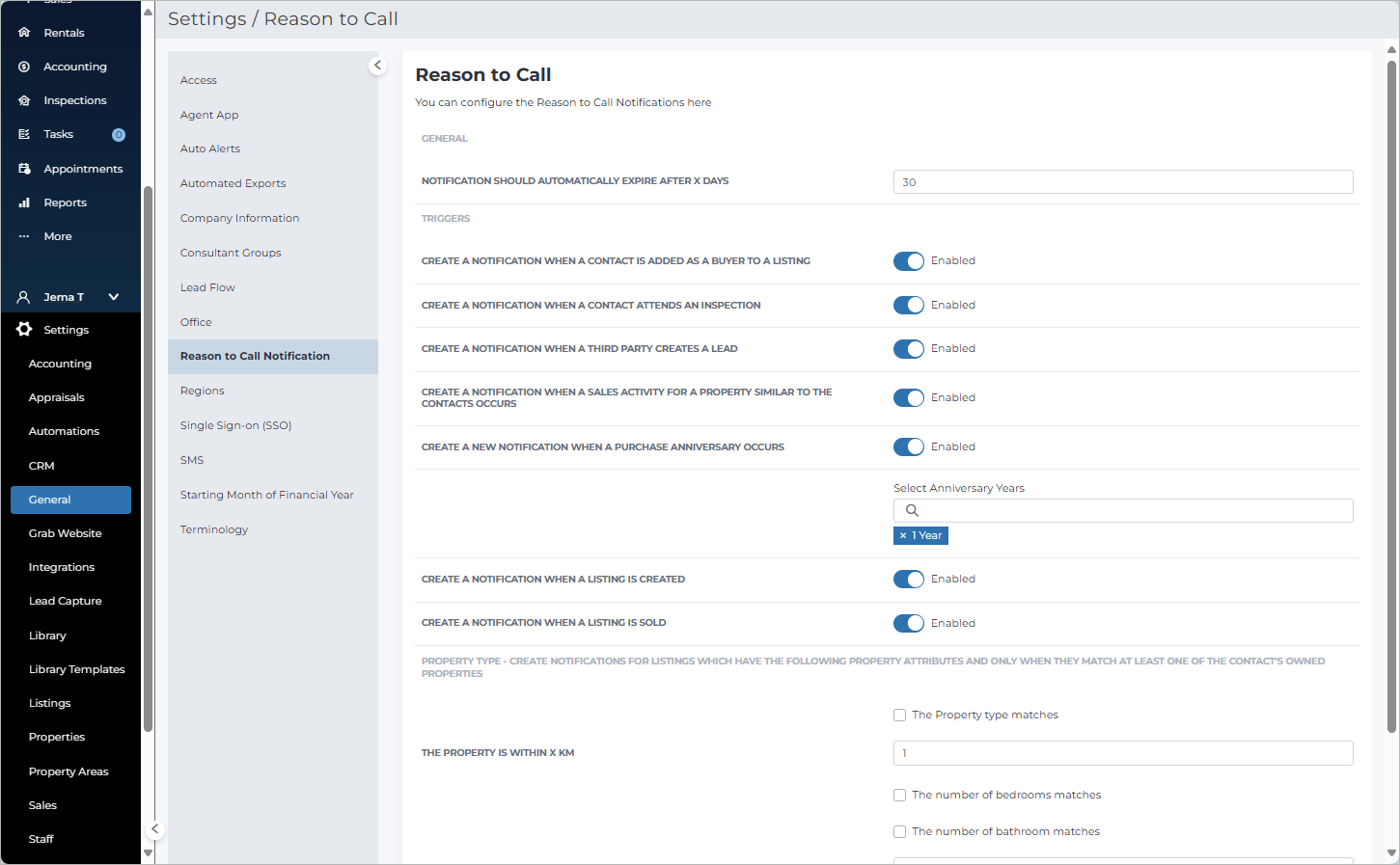Viewport: 1400px width, 865px height.
Task: Click the Select Anniversary Years search field
Action: (x=1123, y=511)
